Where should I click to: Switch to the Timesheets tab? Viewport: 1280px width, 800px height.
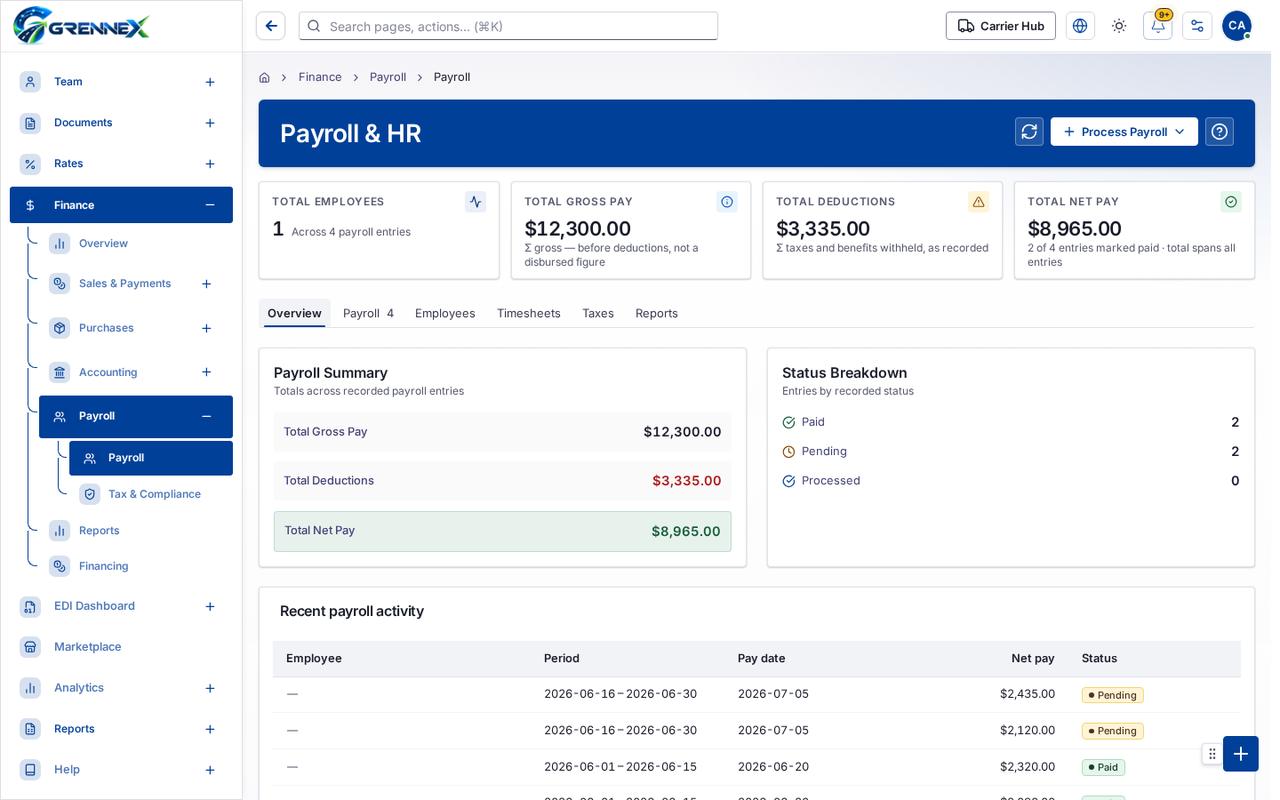click(529, 313)
